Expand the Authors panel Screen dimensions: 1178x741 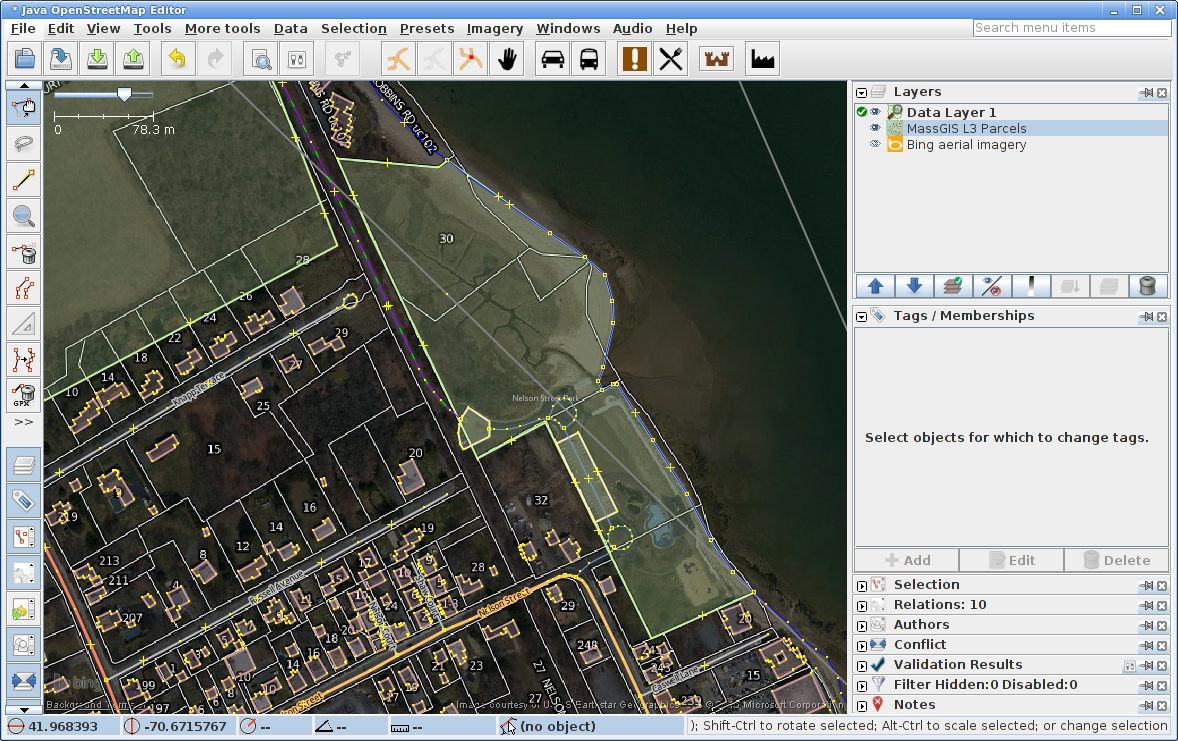coord(861,625)
